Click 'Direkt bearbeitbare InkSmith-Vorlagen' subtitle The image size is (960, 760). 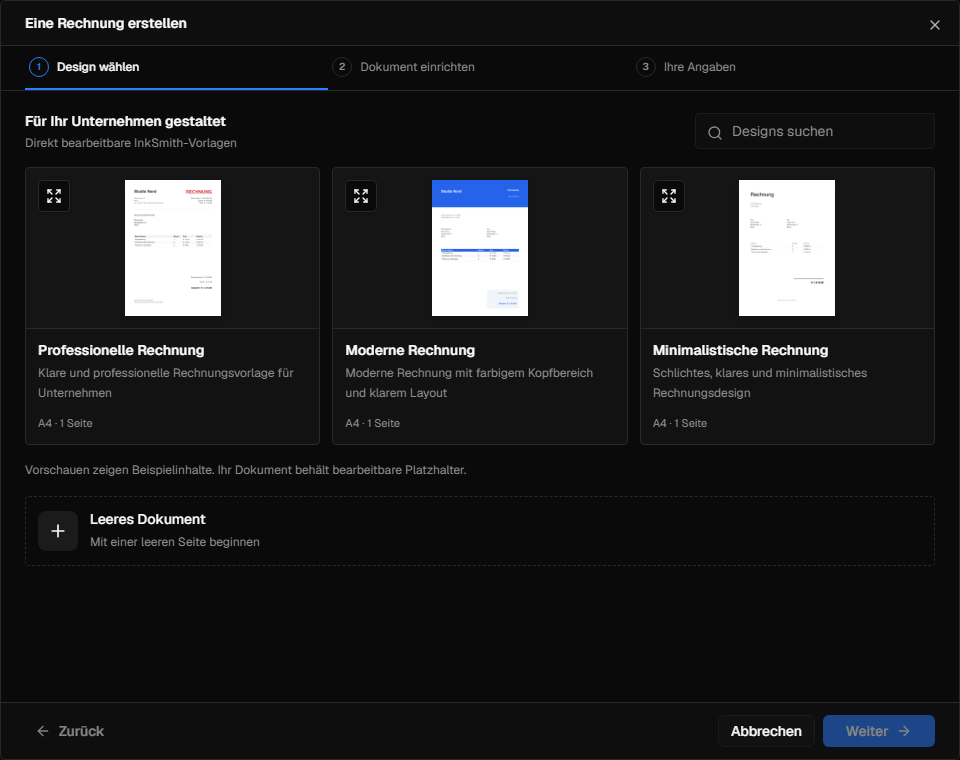tap(131, 143)
